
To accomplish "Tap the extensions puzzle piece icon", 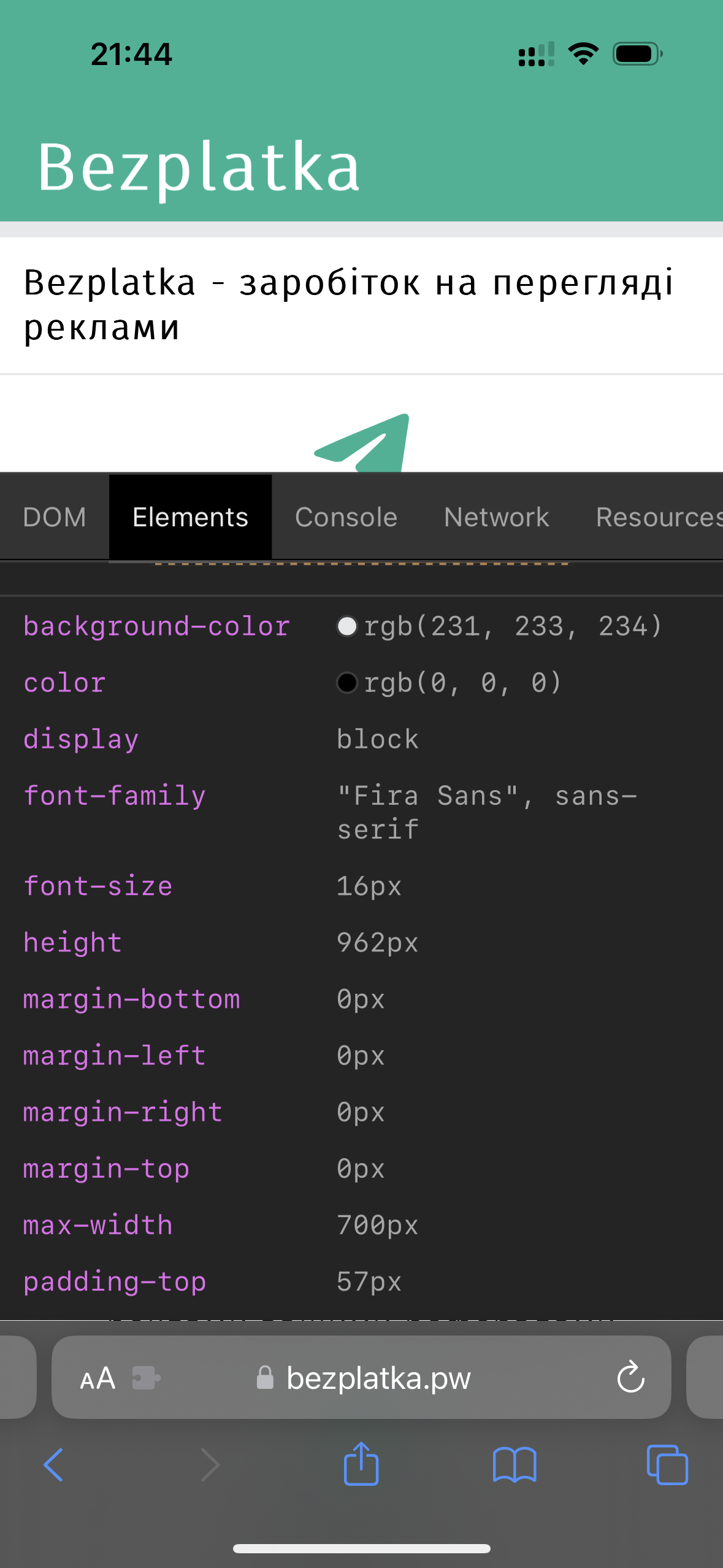I will pos(146,1378).
